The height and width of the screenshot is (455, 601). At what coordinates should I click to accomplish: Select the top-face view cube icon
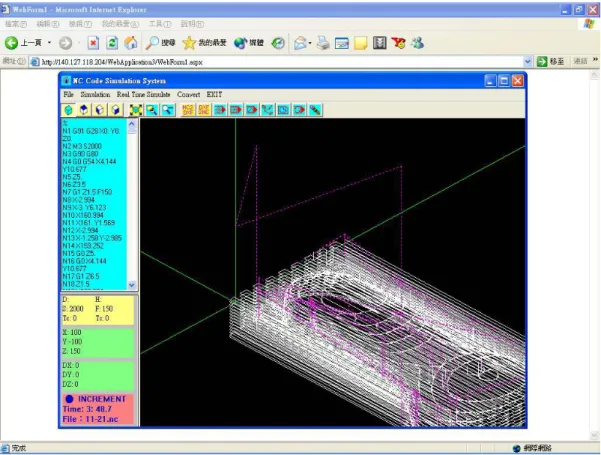coord(84,110)
